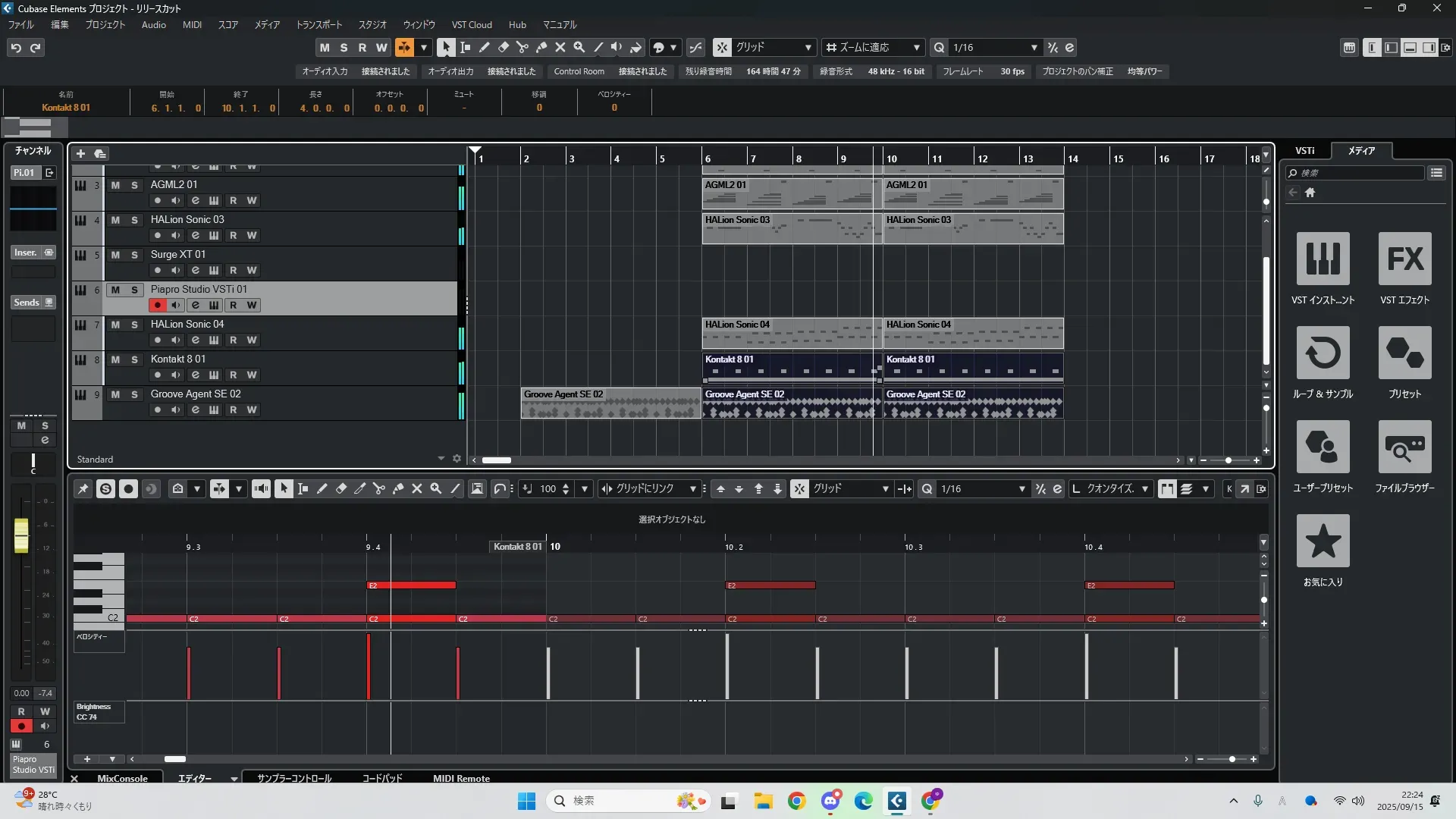The width and height of the screenshot is (1456, 819).
Task: Mute the Kontakt 8 01 track
Action: (115, 359)
